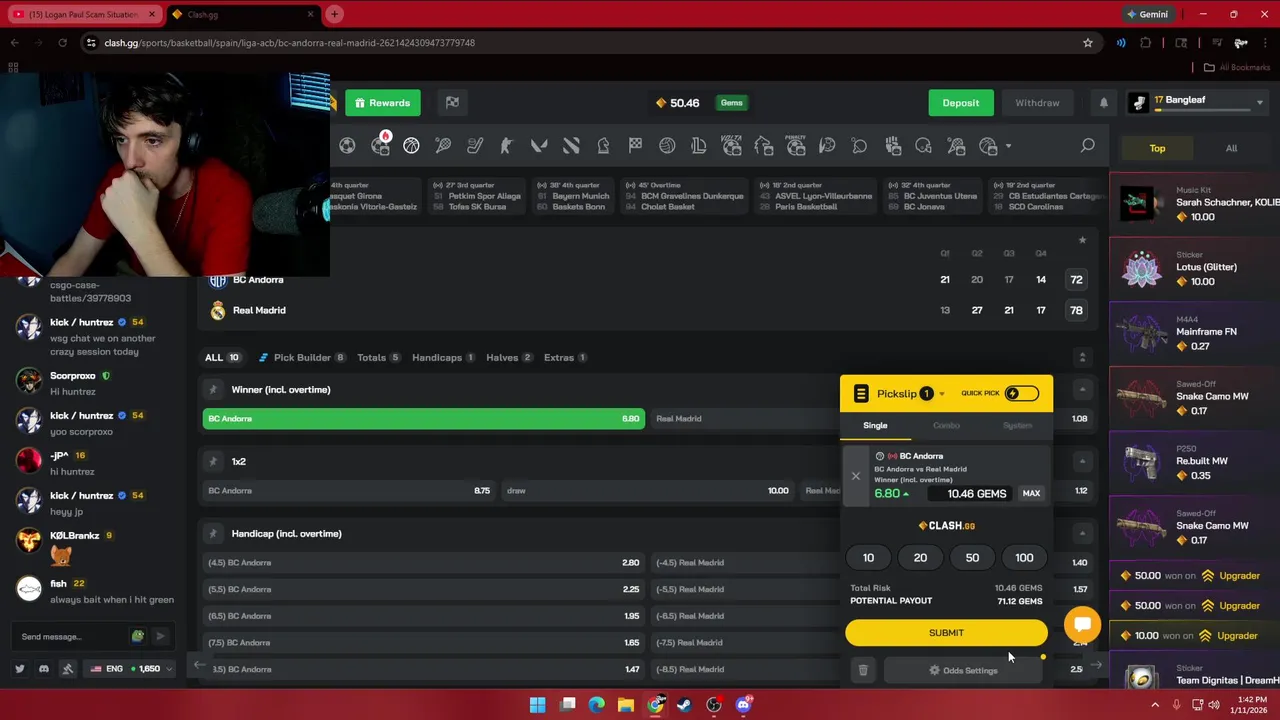Screen dimensions: 1280x720
Task: Switch to Top in the live feed
Action: 1157,148
